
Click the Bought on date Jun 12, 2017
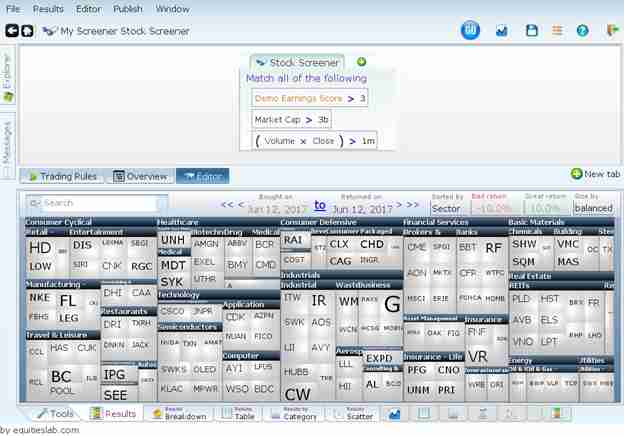[277, 209]
